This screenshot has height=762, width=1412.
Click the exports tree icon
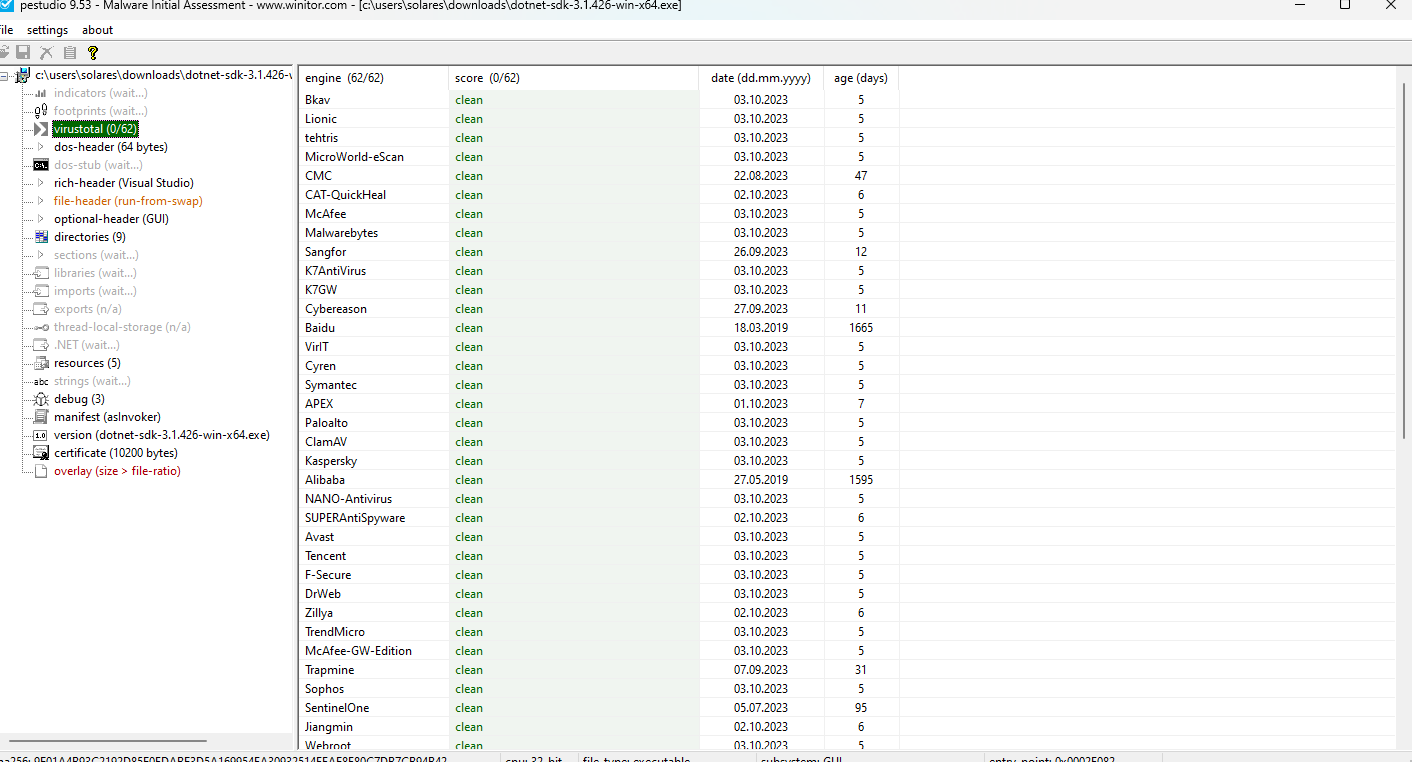point(41,309)
